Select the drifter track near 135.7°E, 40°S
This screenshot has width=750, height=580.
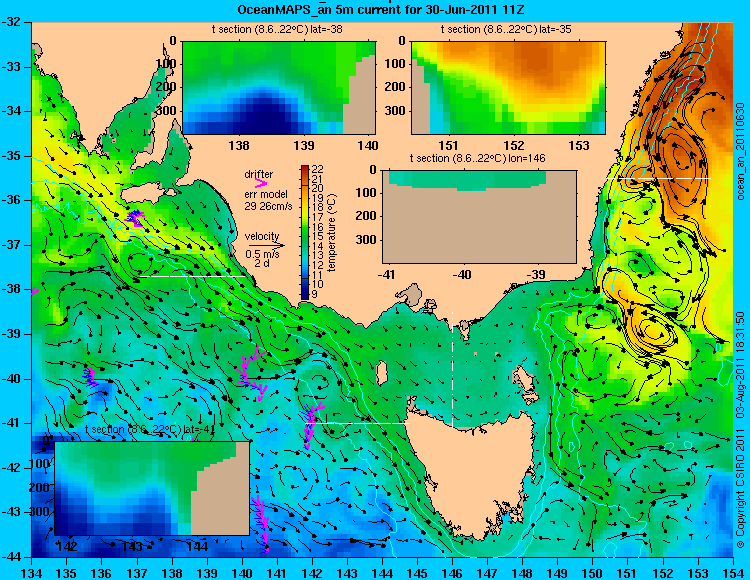(x=90, y=376)
